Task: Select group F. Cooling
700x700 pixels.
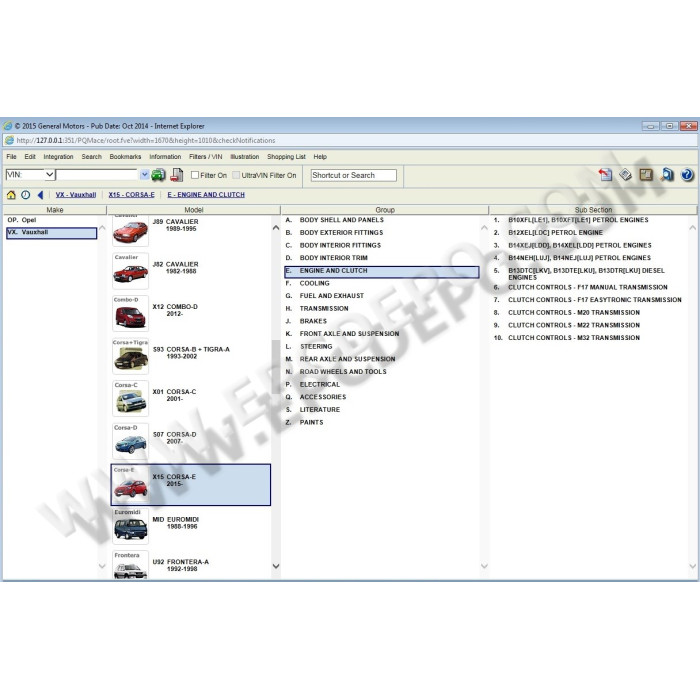Action: click(308, 283)
